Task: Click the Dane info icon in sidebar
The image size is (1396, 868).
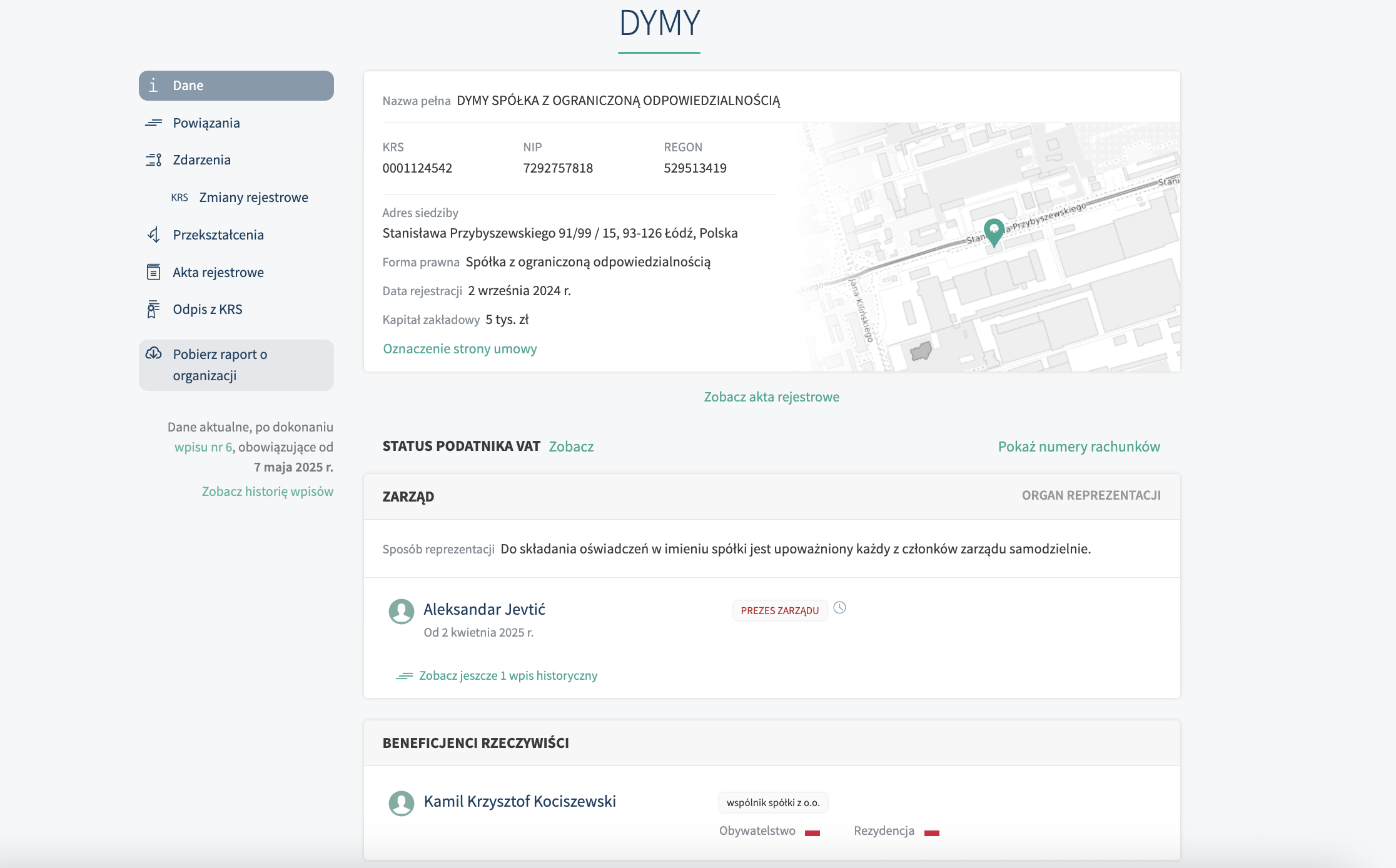Action: pyautogui.click(x=153, y=86)
